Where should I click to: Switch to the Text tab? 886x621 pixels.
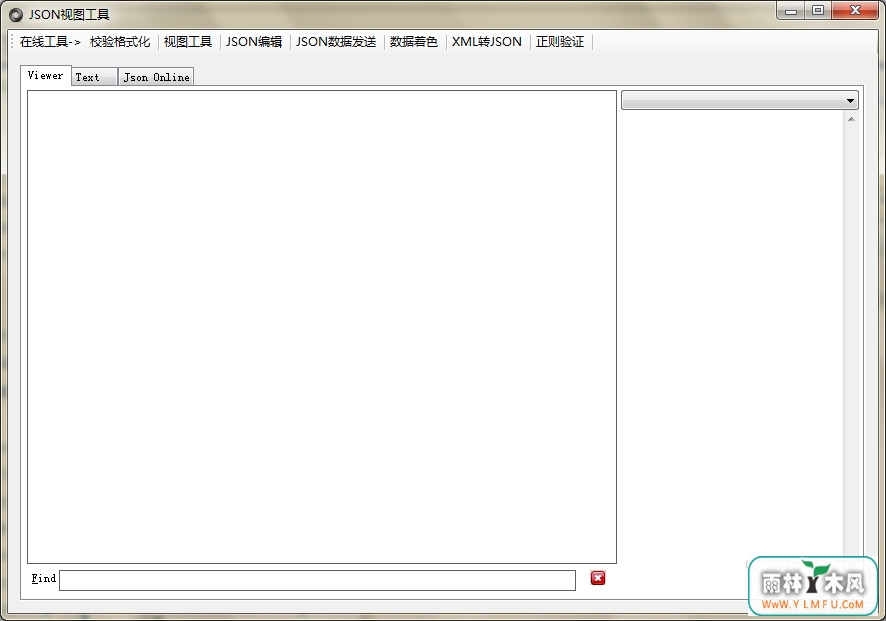(94, 77)
